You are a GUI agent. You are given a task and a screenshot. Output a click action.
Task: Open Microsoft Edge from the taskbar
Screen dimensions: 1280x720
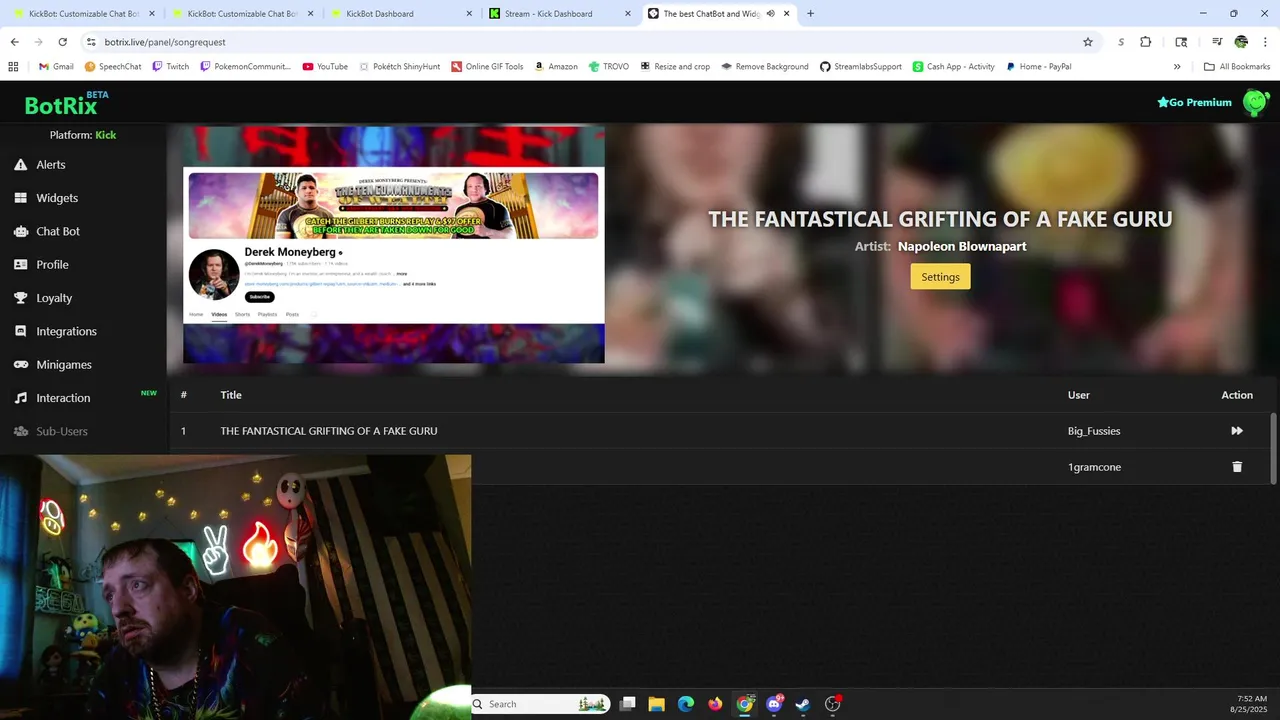(686, 704)
